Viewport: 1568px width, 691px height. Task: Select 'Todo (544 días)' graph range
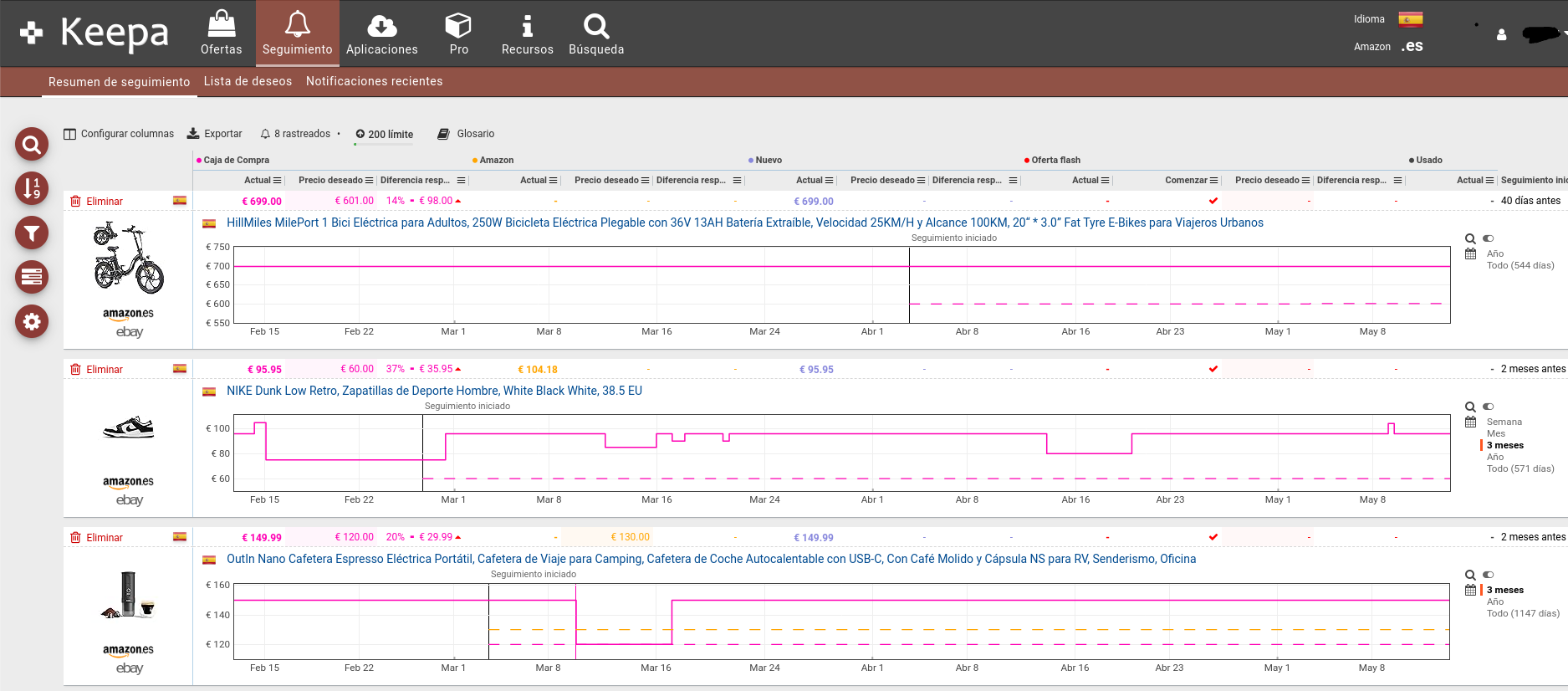[1520, 266]
